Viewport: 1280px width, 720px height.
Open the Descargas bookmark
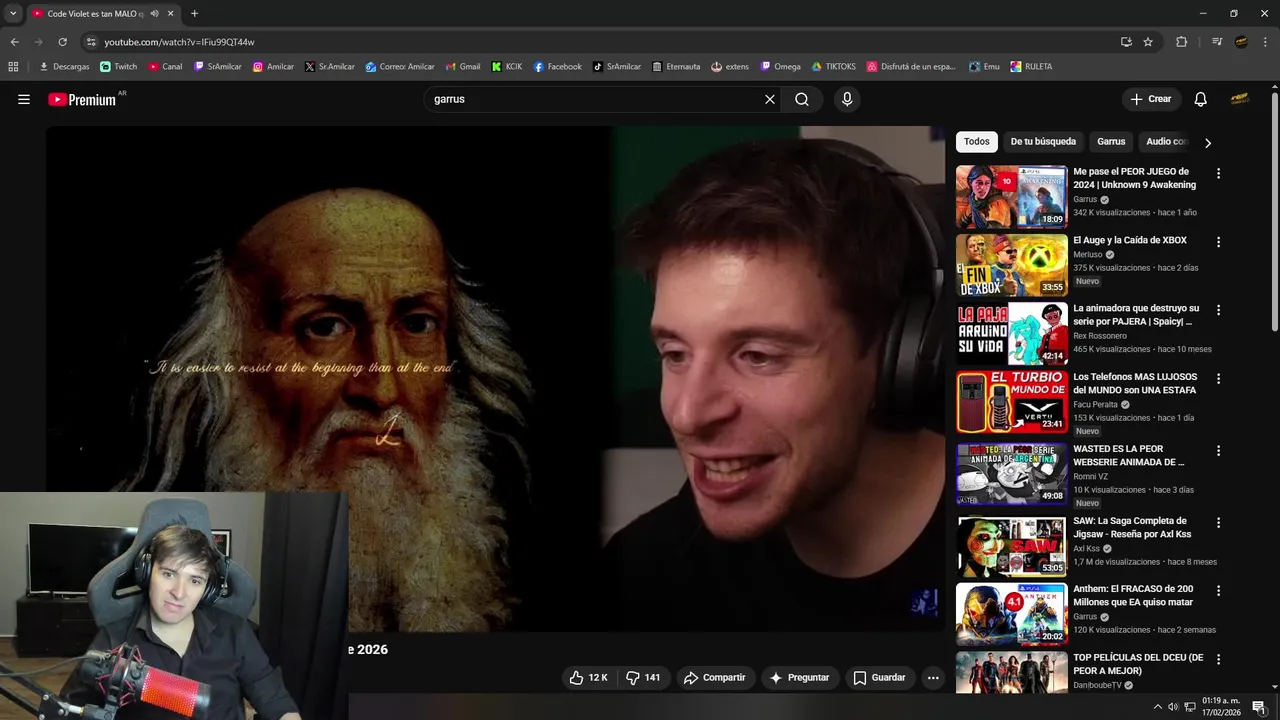coord(64,67)
